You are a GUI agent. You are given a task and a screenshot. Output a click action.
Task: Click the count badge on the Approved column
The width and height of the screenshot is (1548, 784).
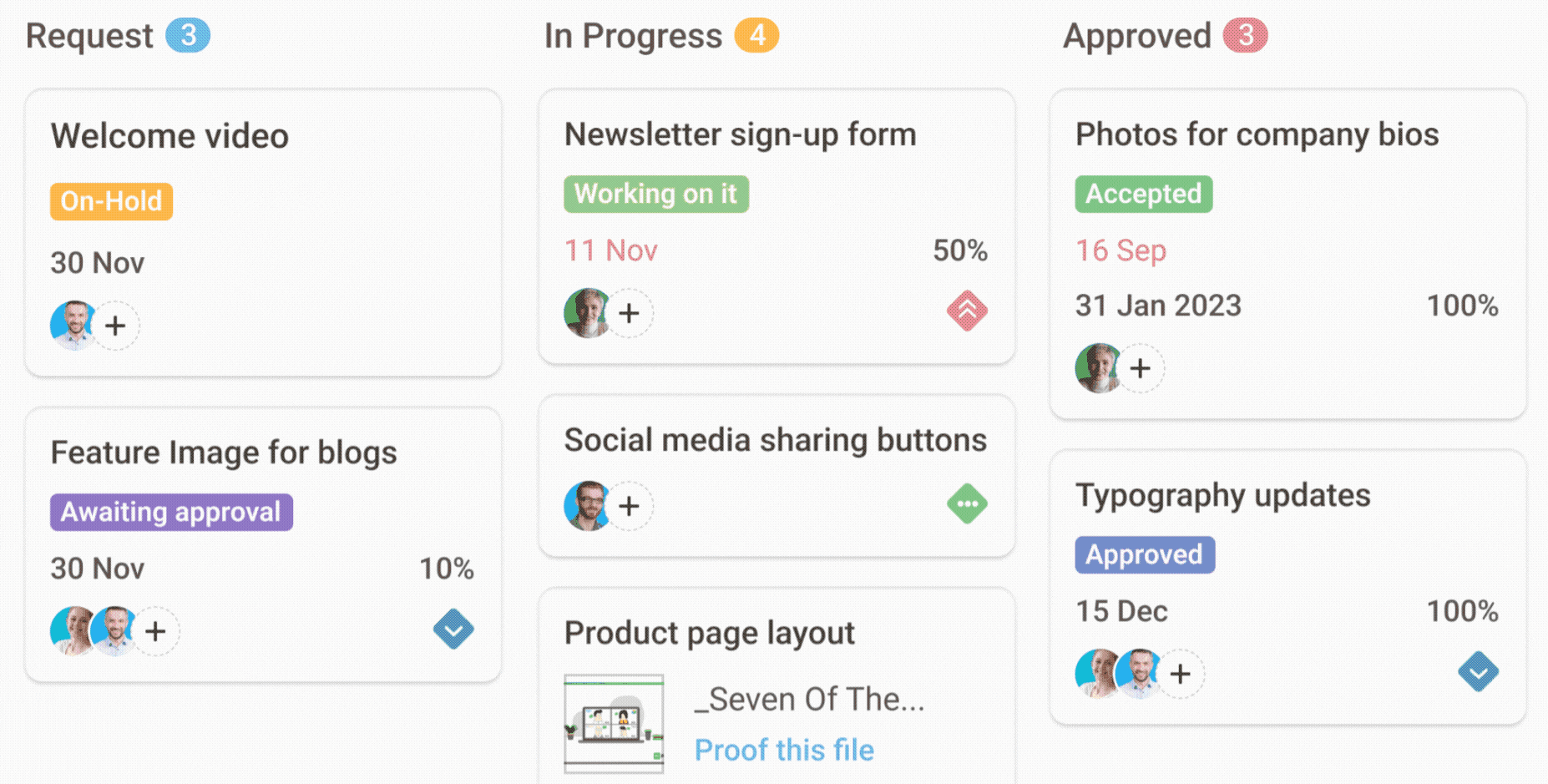(x=1249, y=35)
